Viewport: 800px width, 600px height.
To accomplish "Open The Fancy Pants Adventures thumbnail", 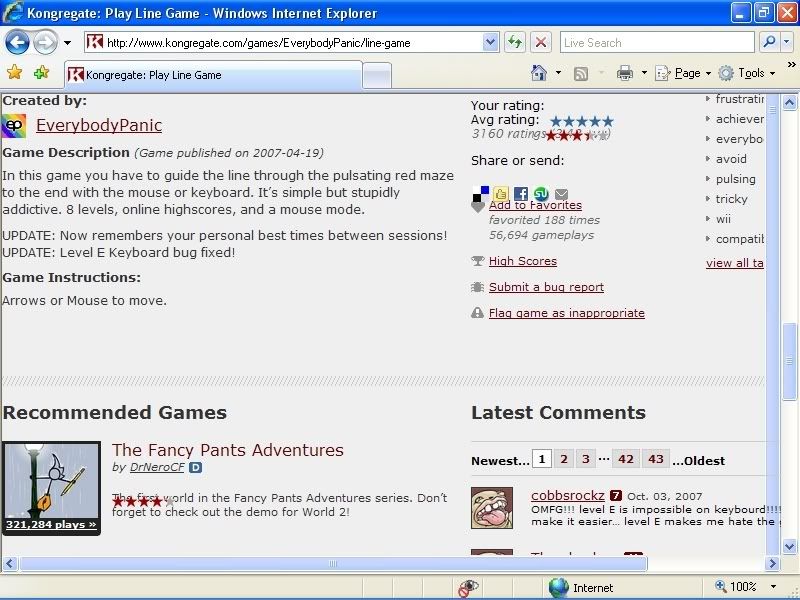I will [x=51, y=488].
